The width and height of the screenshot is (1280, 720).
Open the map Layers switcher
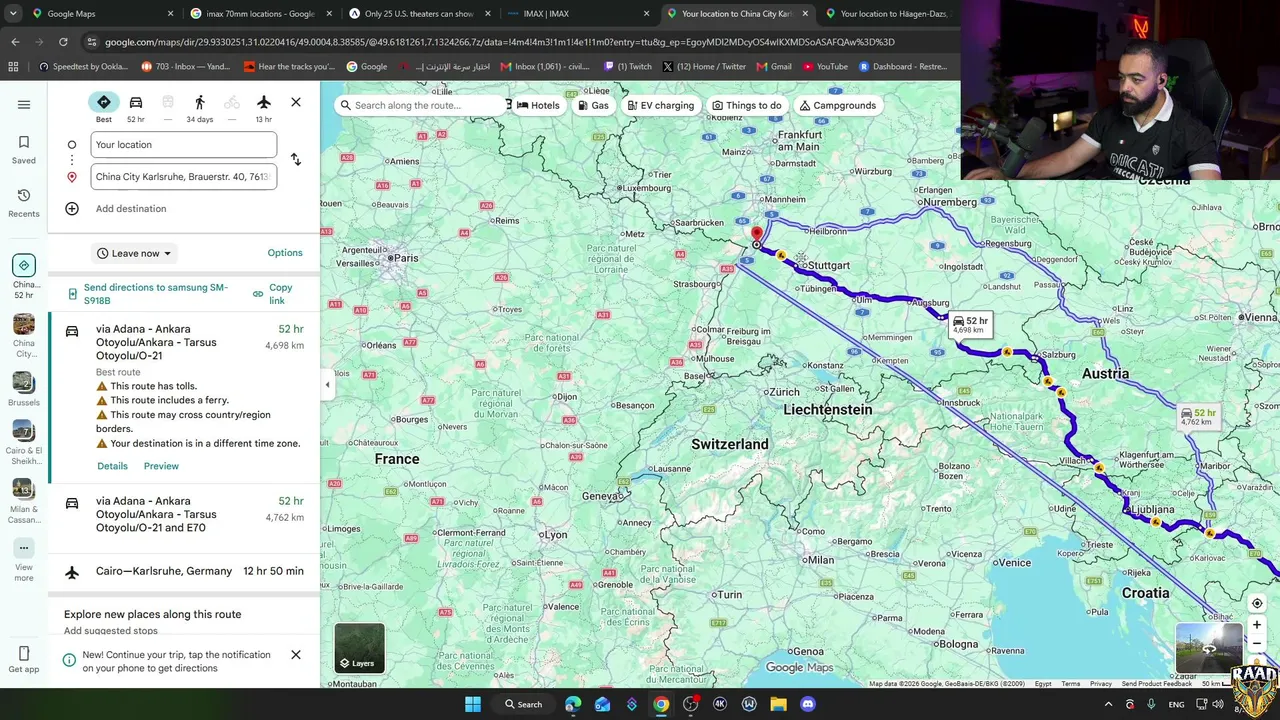359,648
